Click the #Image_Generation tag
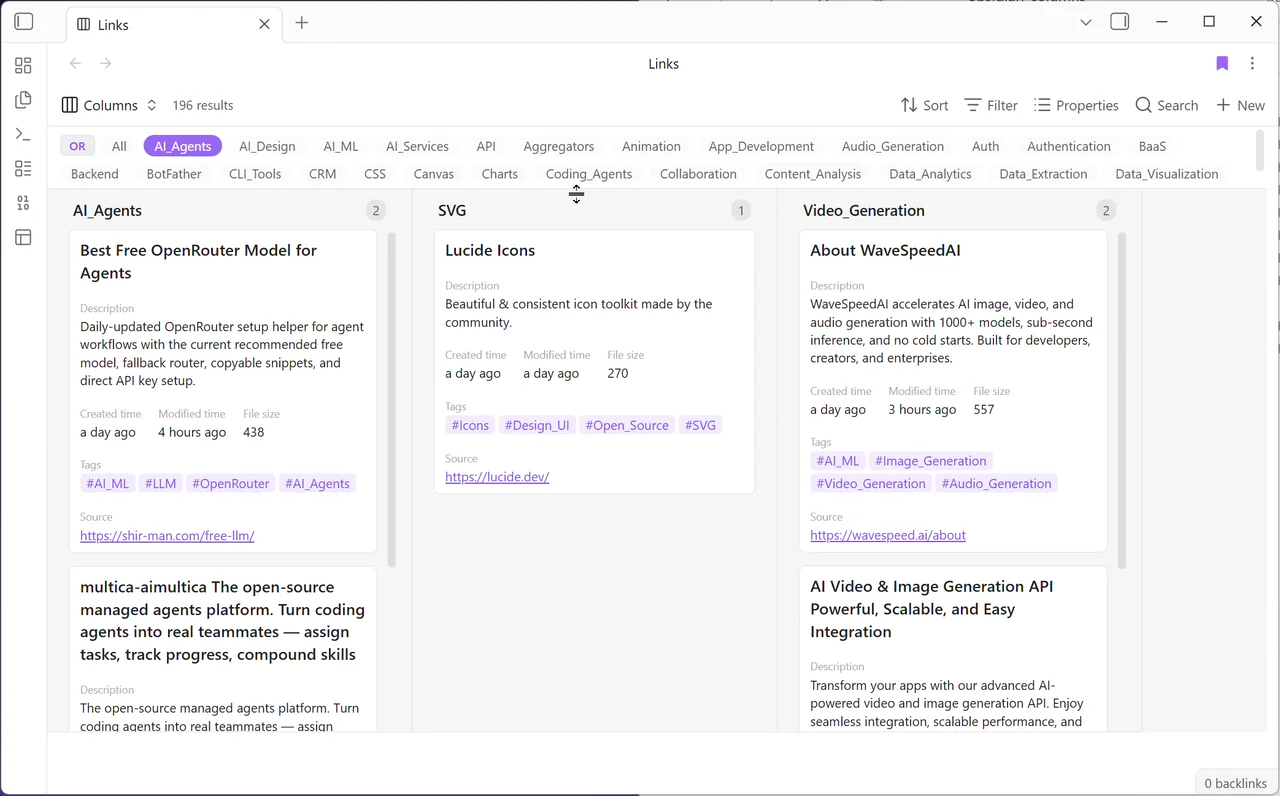Viewport: 1280px width, 796px height. click(930, 461)
